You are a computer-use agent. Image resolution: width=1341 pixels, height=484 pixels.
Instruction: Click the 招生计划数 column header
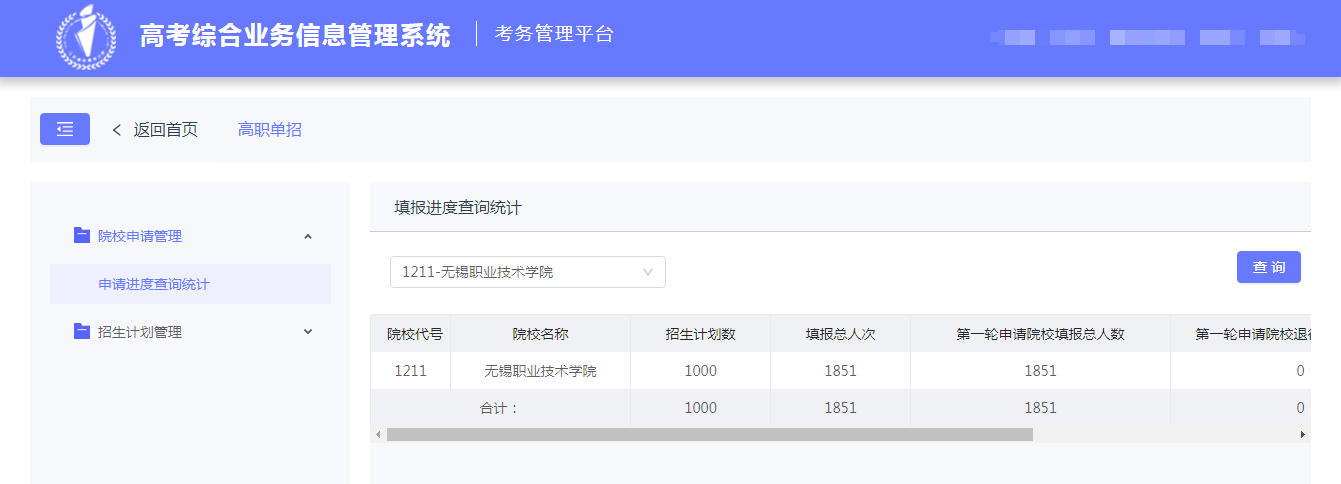700,334
